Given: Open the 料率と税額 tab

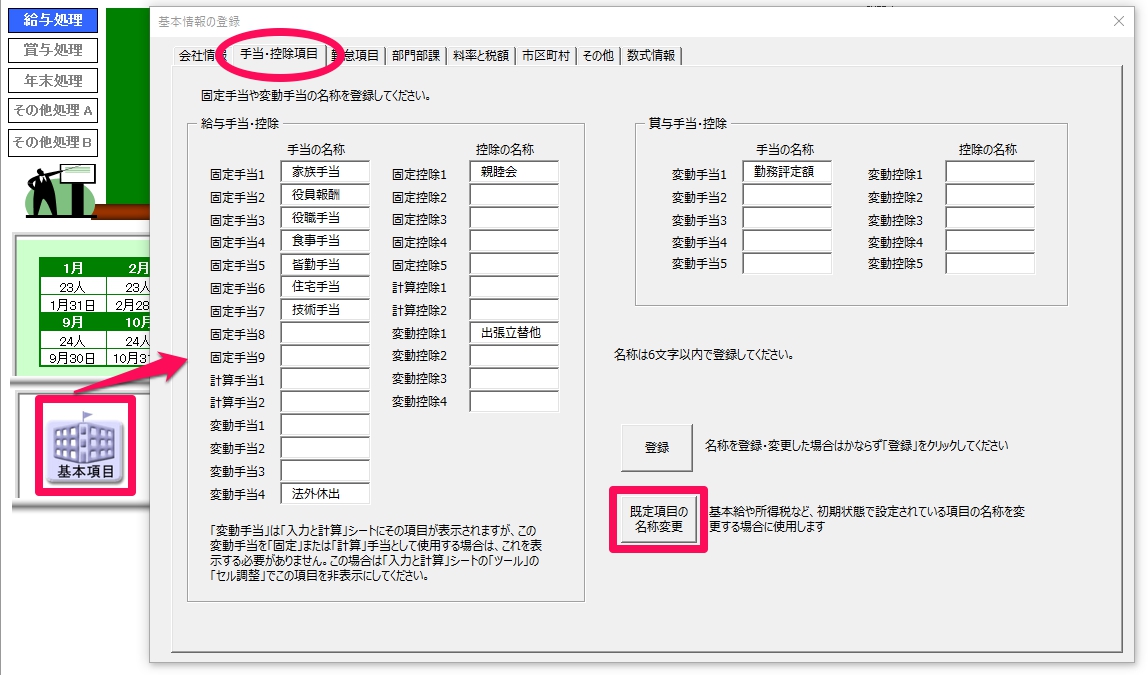Looking at the screenshot, I should click(x=481, y=56).
